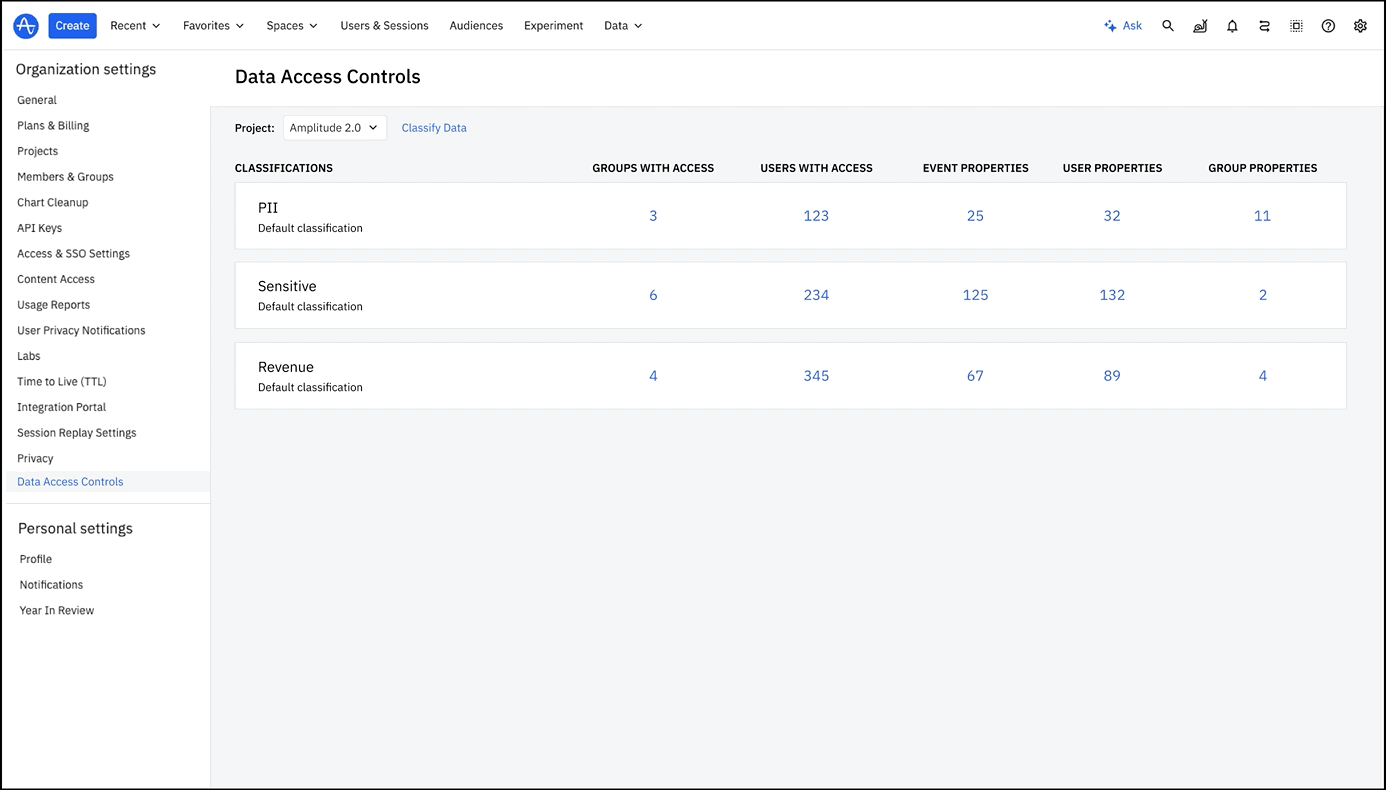The image size is (1386, 790).
Task: Expand the Spaces dropdown menu
Action: [x=292, y=26]
